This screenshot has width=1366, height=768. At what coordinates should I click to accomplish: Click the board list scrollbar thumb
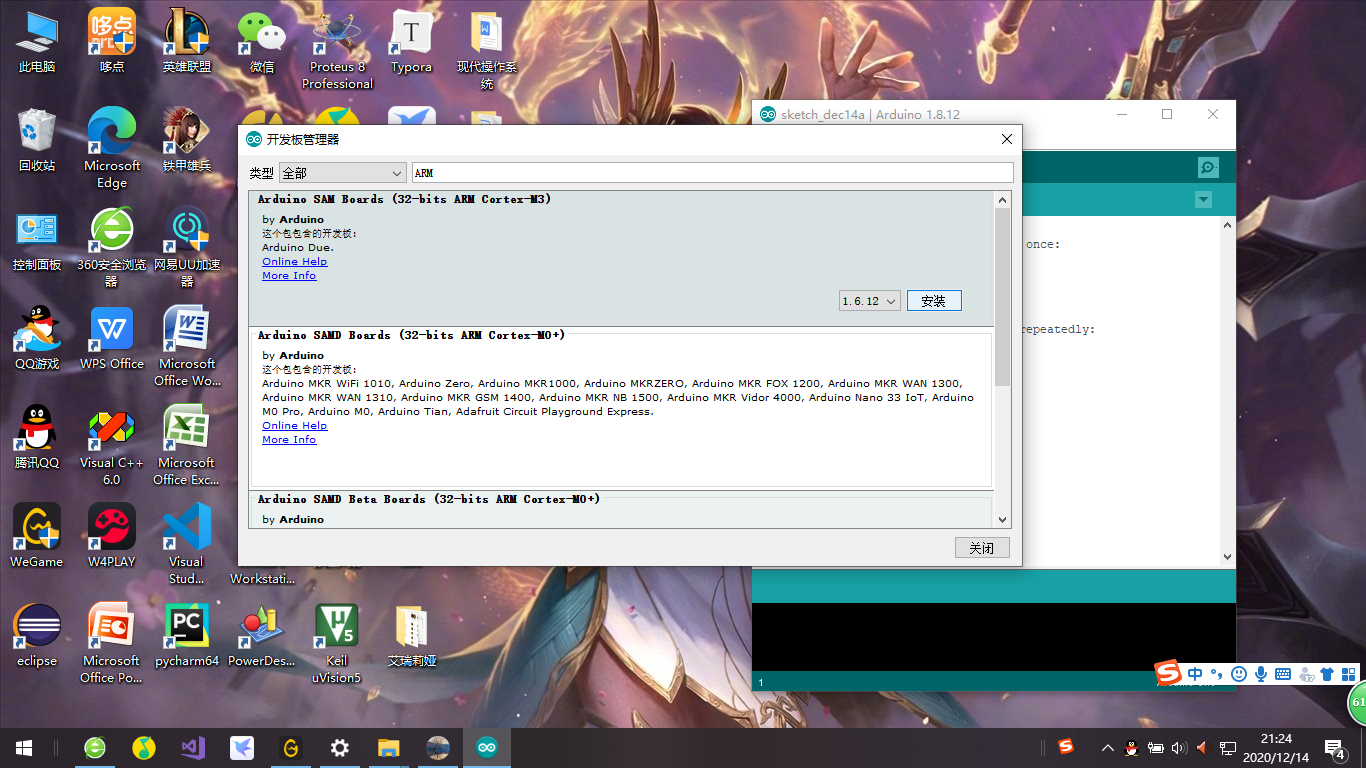(1003, 297)
